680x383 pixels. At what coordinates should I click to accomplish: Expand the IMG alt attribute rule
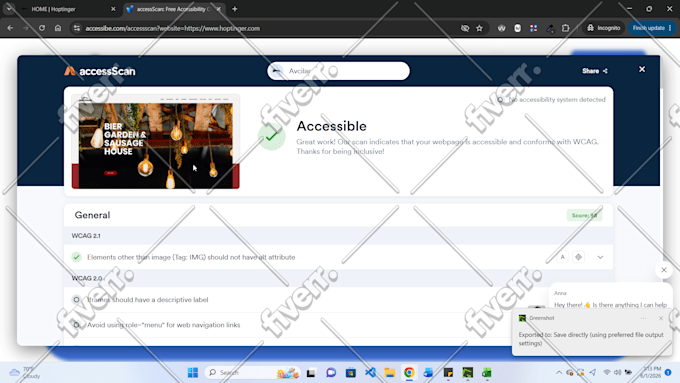[600, 257]
